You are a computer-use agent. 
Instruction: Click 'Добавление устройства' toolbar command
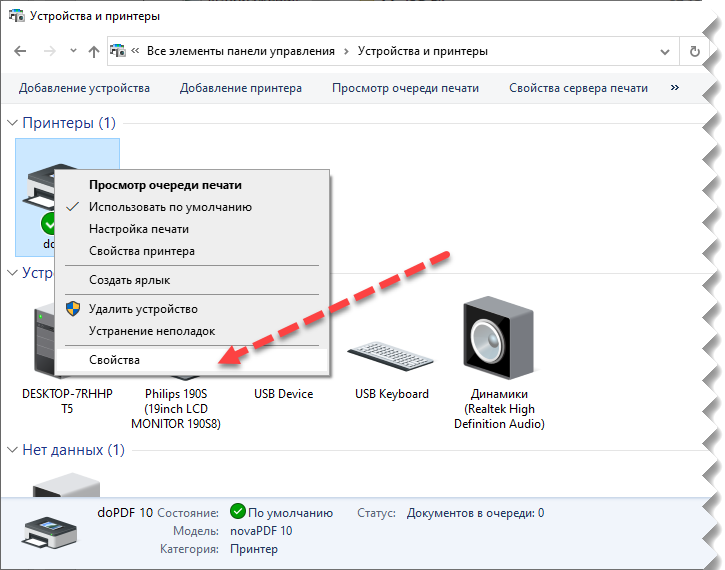(84, 88)
